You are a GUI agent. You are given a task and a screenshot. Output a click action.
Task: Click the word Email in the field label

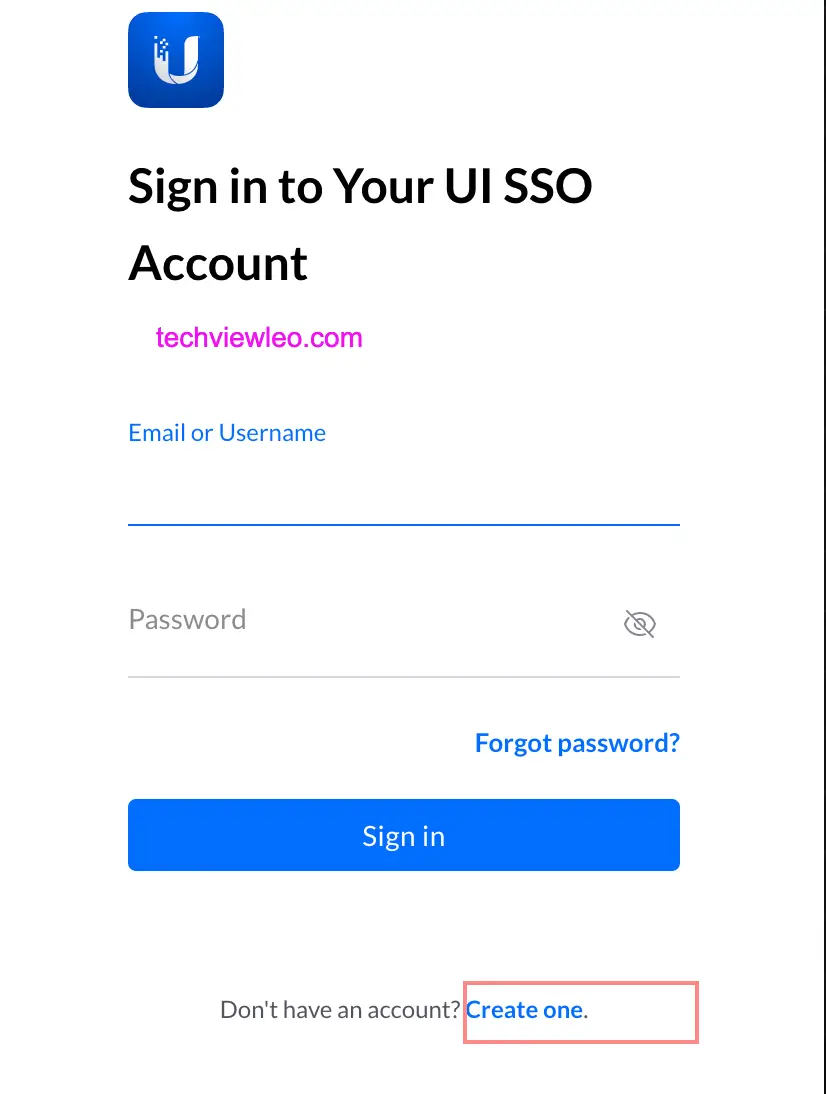pyautogui.click(x=157, y=433)
